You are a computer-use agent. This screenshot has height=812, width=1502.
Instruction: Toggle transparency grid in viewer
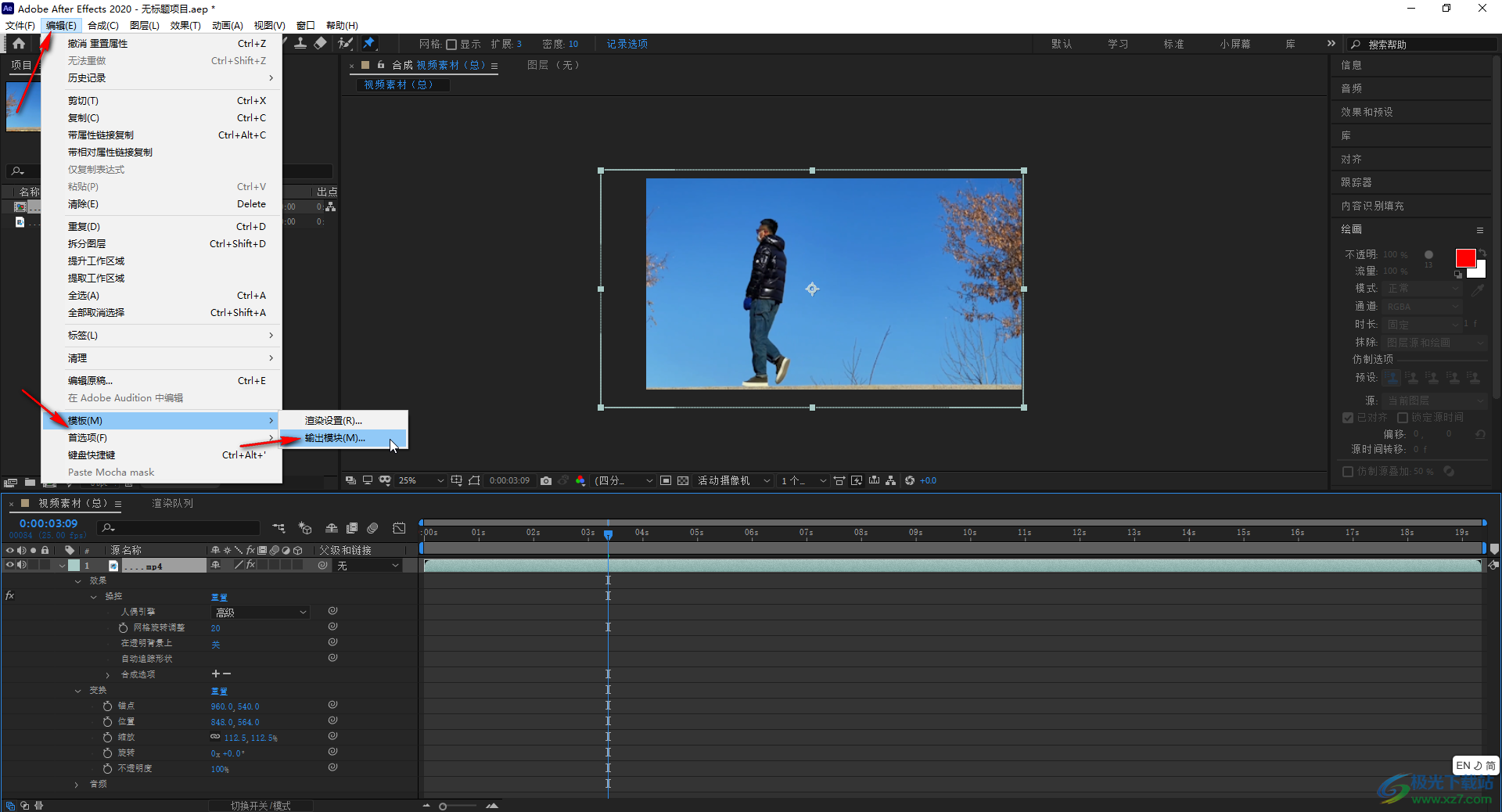[x=683, y=480]
